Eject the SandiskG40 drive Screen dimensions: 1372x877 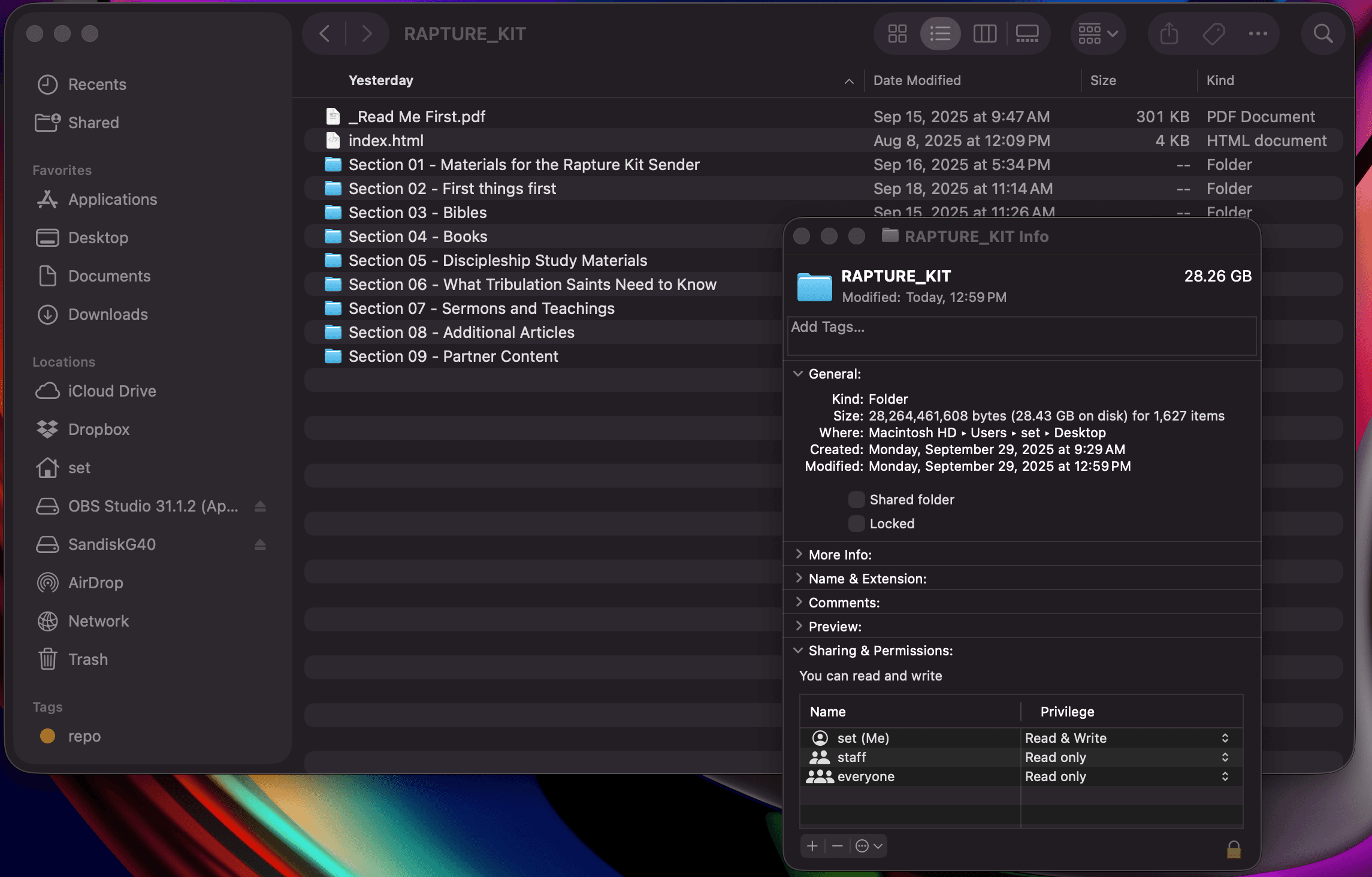coord(260,545)
